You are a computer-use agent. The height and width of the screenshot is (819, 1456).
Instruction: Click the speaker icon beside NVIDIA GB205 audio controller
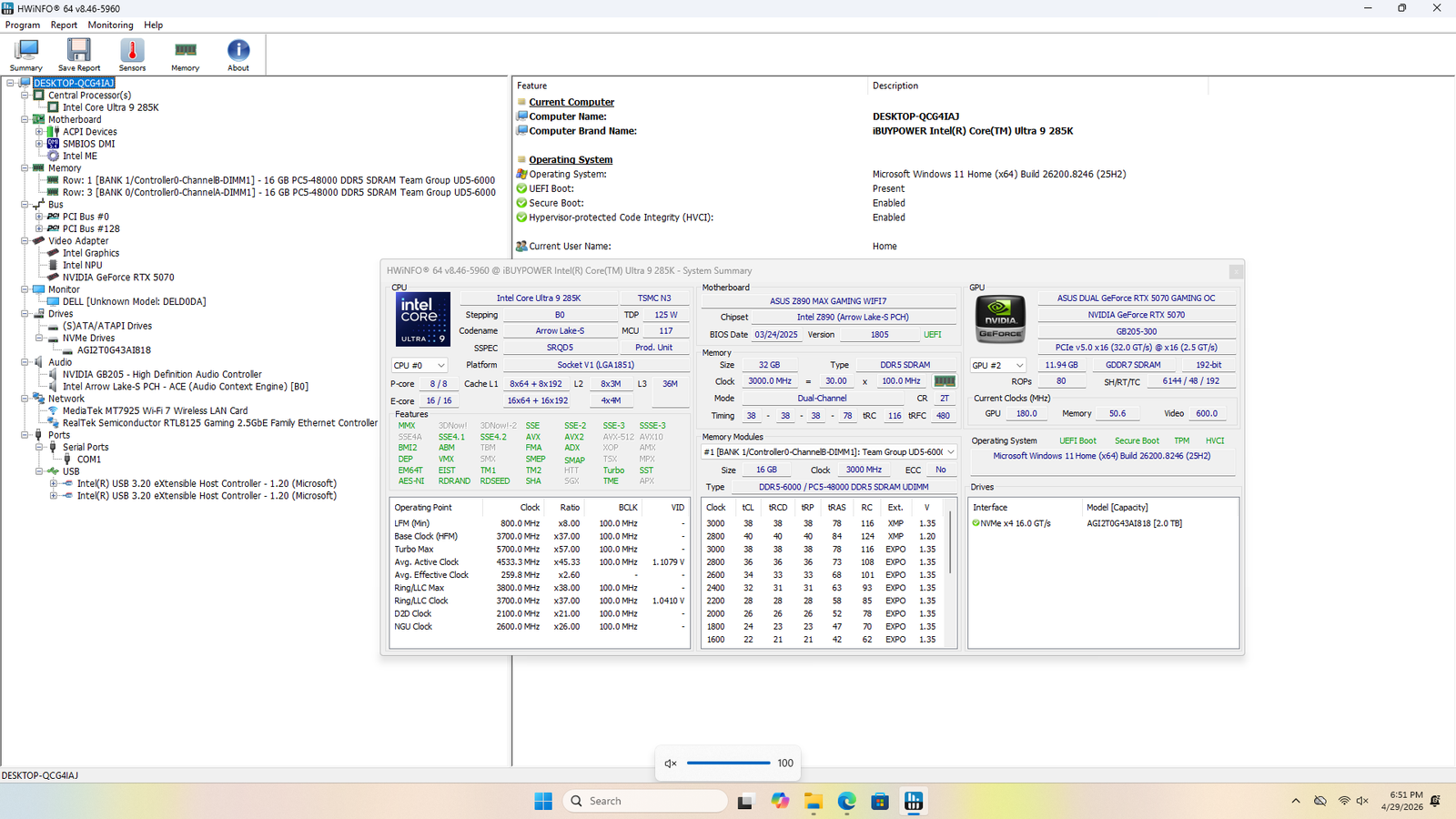(54, 374)
